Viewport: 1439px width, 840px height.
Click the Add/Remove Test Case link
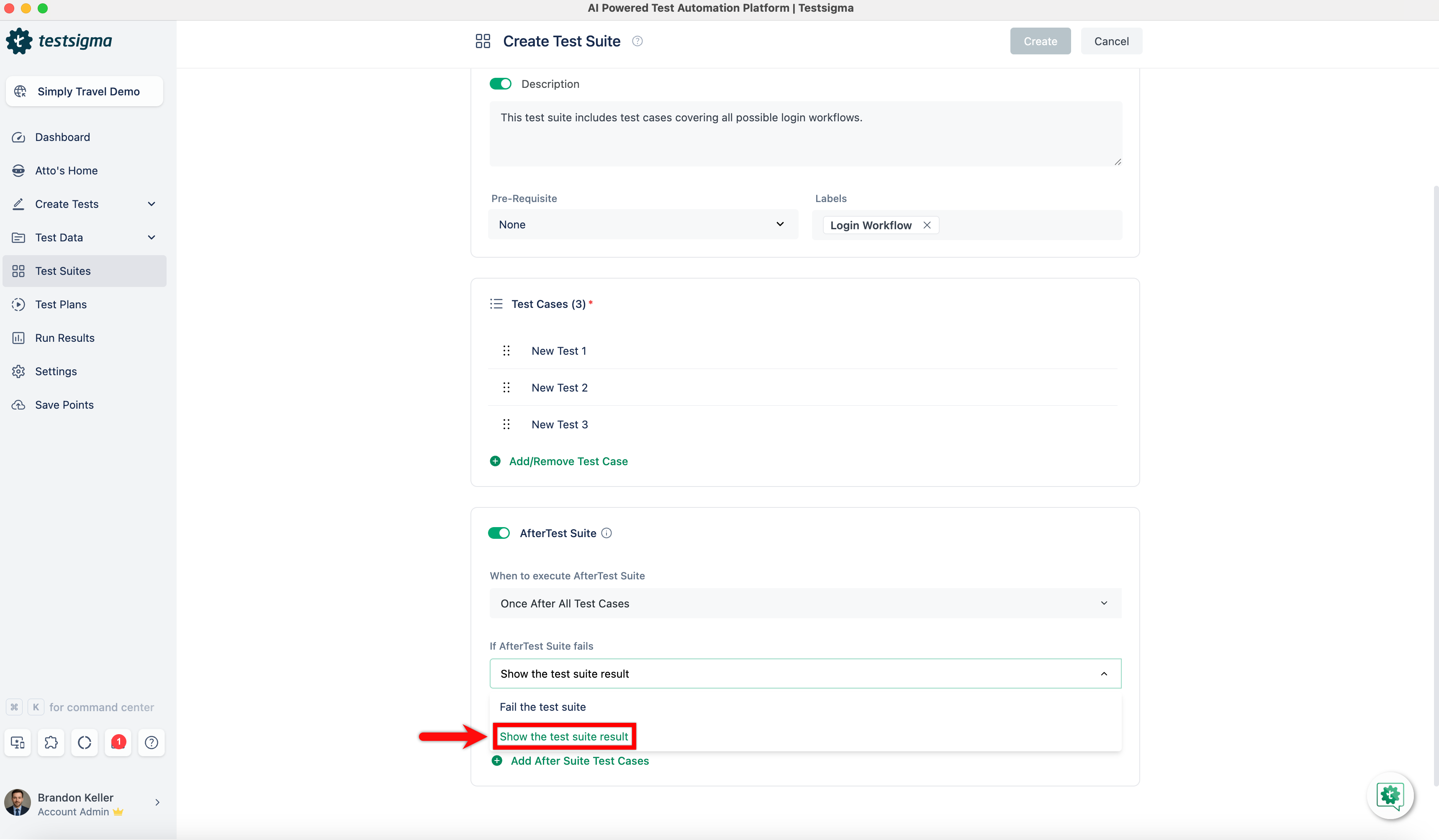click(x=568, y=461)
